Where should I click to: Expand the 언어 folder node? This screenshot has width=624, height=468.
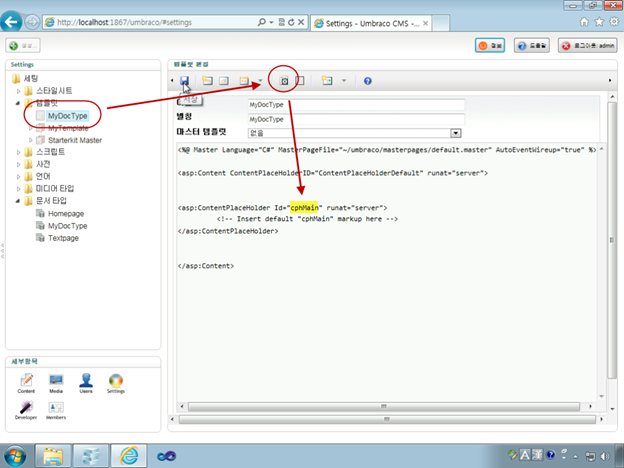click(18, 176)
